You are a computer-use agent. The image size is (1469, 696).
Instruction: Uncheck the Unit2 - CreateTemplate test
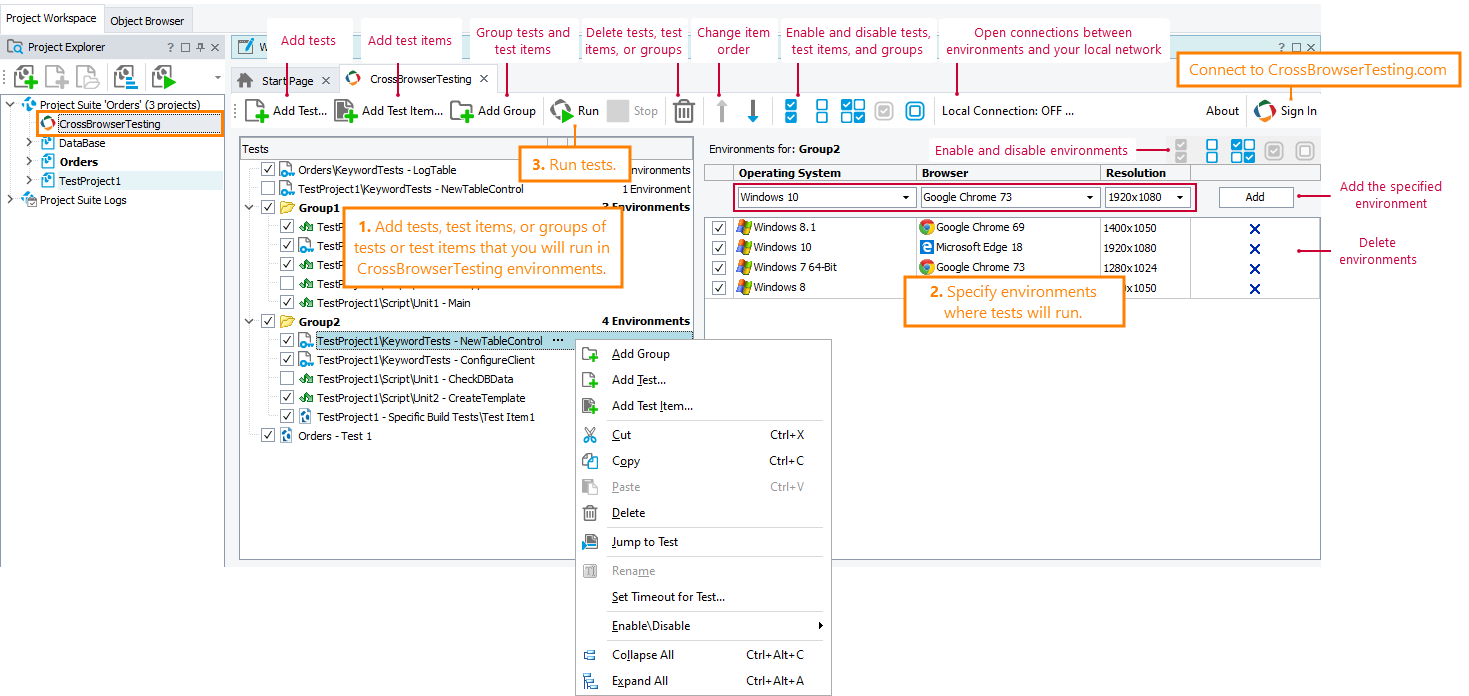coord(287,398)
